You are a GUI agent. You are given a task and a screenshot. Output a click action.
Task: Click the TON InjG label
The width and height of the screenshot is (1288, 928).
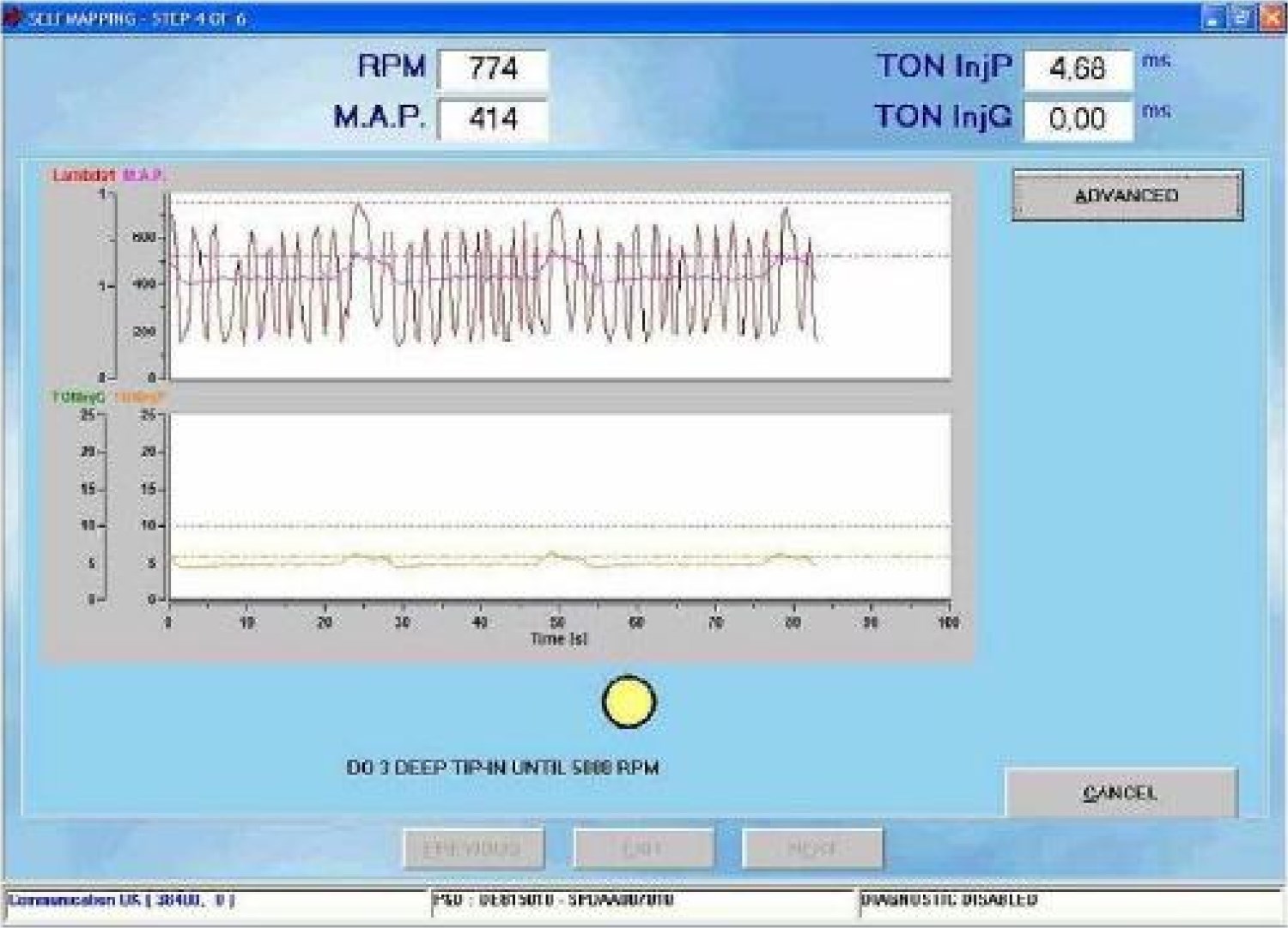(x=944, y=116)
